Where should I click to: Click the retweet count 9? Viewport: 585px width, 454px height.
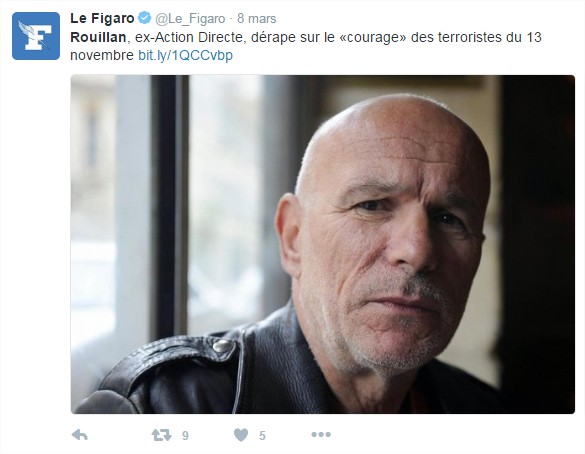coord(185,435)
